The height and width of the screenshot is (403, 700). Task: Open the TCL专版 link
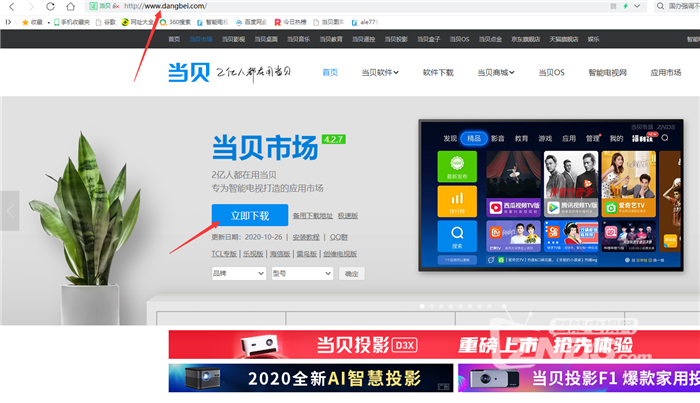pyautogui.click(x=224, y=253)
